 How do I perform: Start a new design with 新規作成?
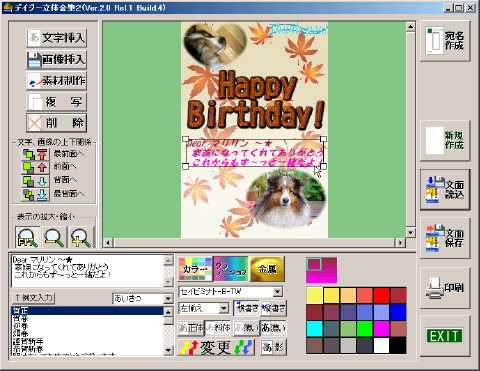click(x=445, y=140)
